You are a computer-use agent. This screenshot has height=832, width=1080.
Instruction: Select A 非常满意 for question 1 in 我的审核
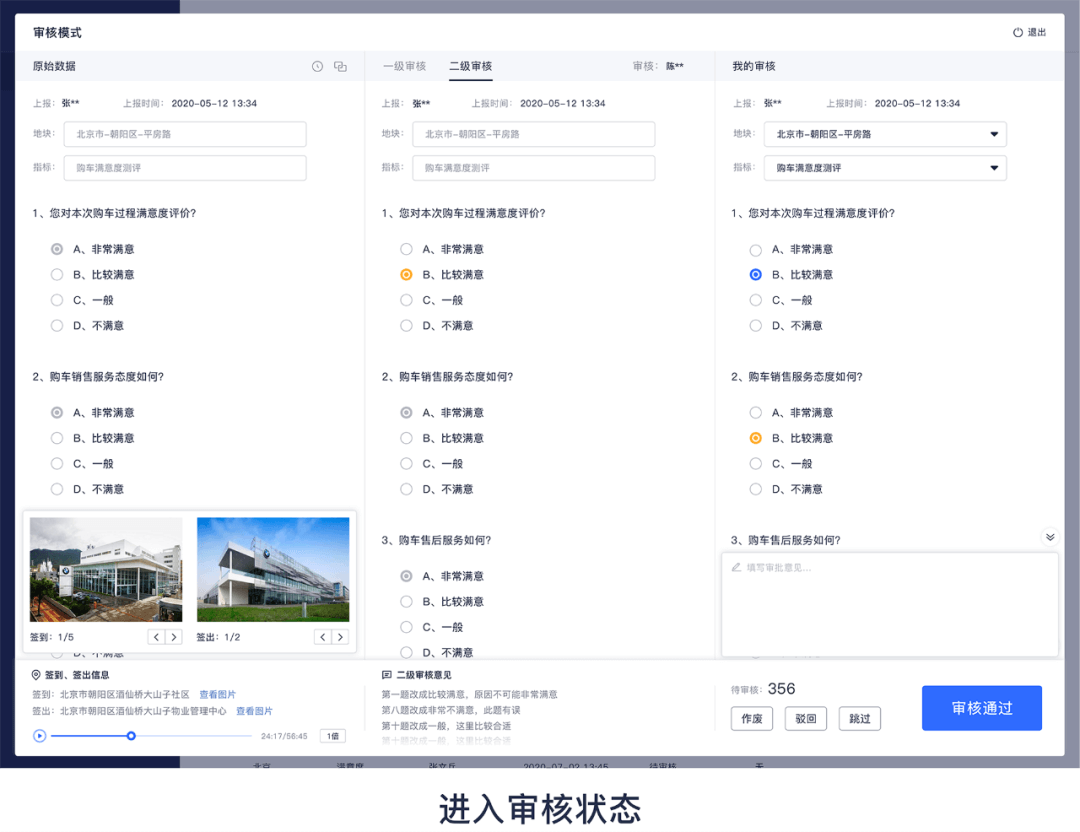[x=756, y=249]
